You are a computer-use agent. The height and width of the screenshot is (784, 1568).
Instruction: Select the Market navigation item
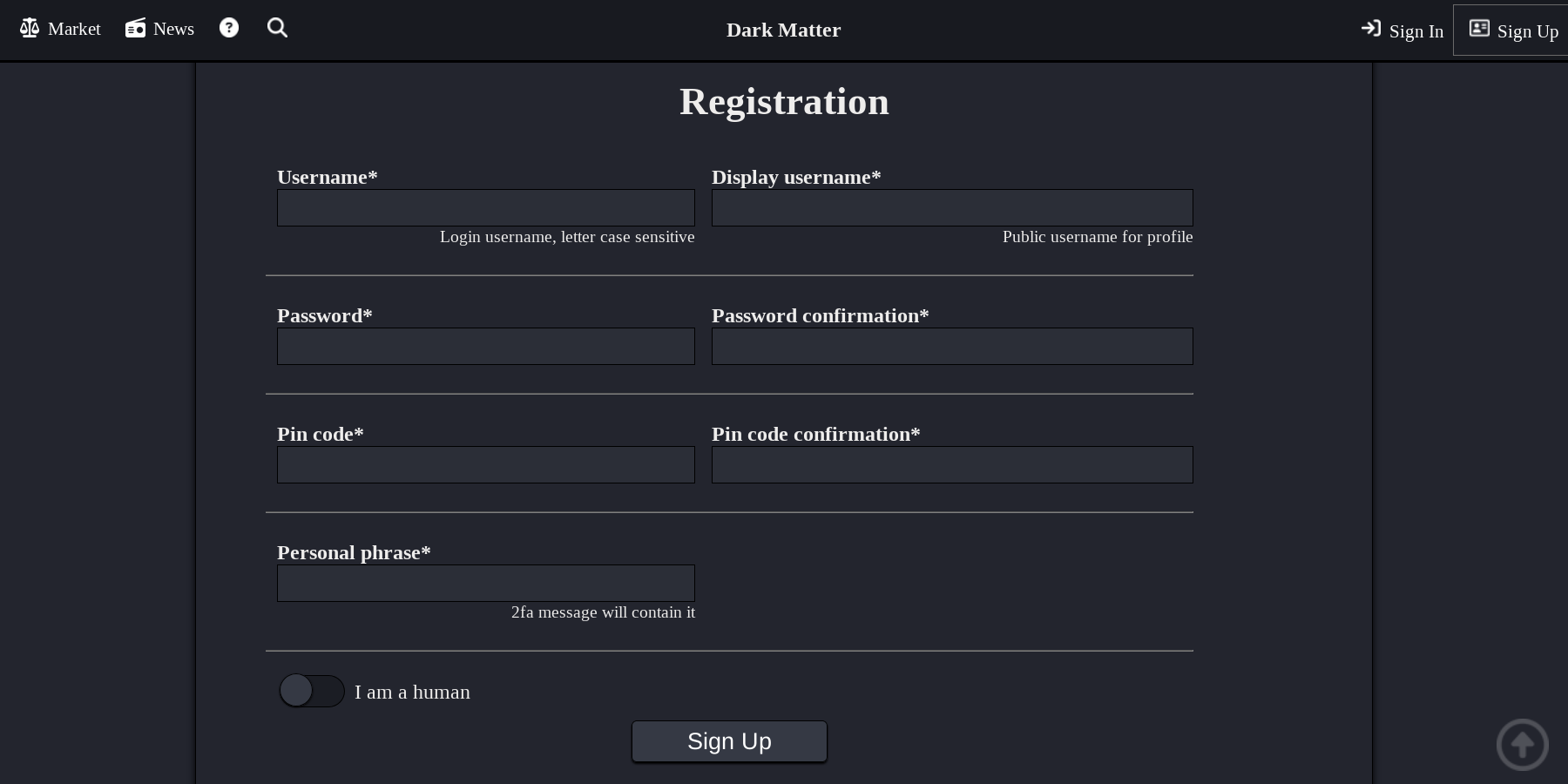74,29
